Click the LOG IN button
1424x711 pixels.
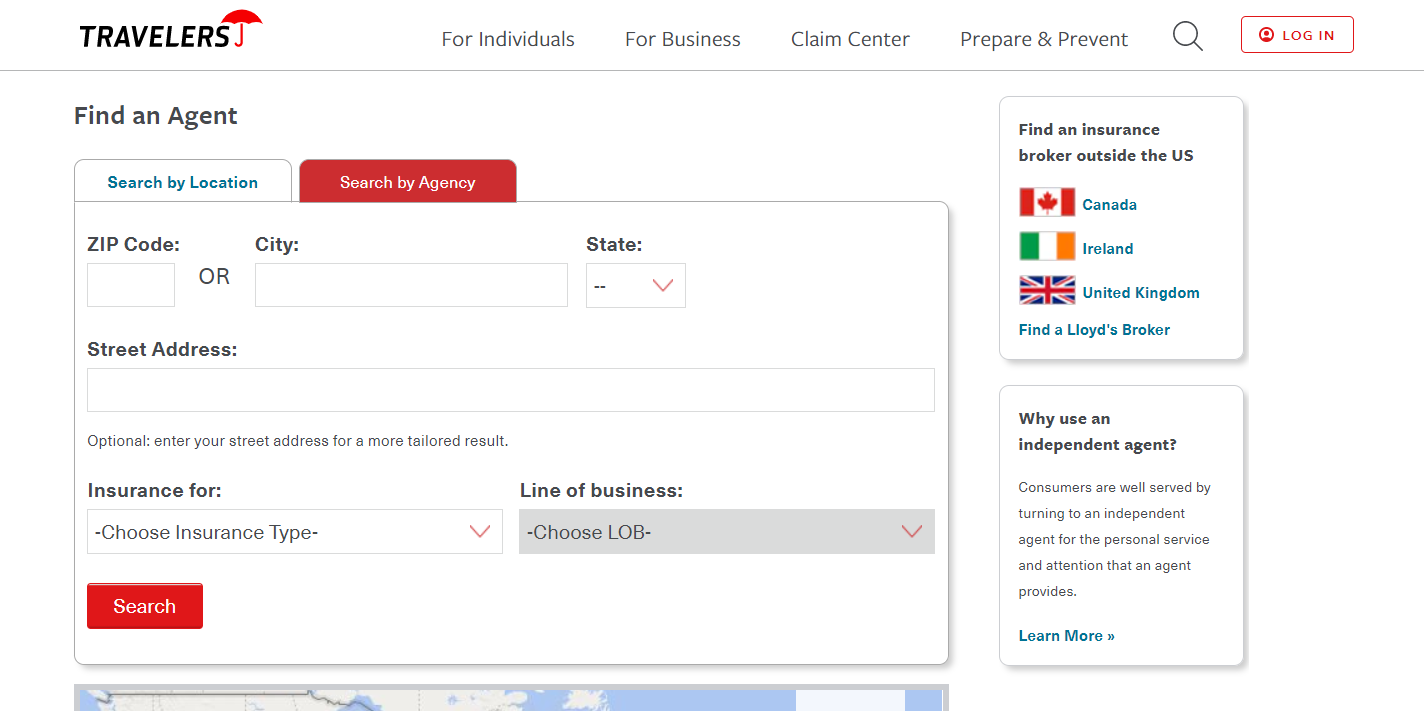[x=1297, y=35]
